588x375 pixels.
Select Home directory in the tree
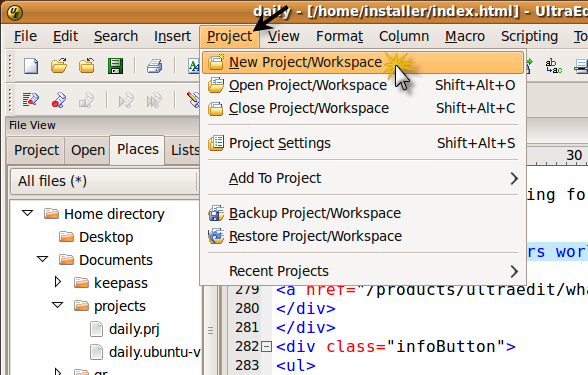point(114,214)
